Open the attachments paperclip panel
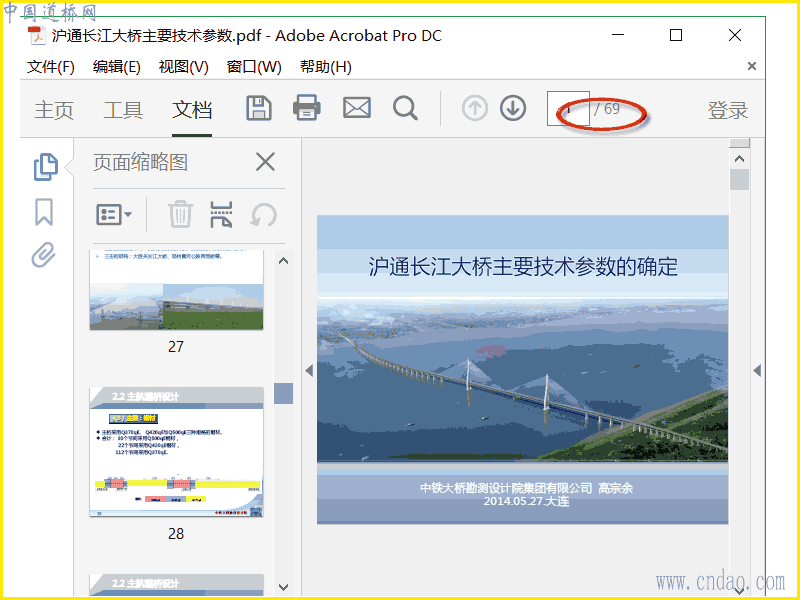 click(43, 255)
